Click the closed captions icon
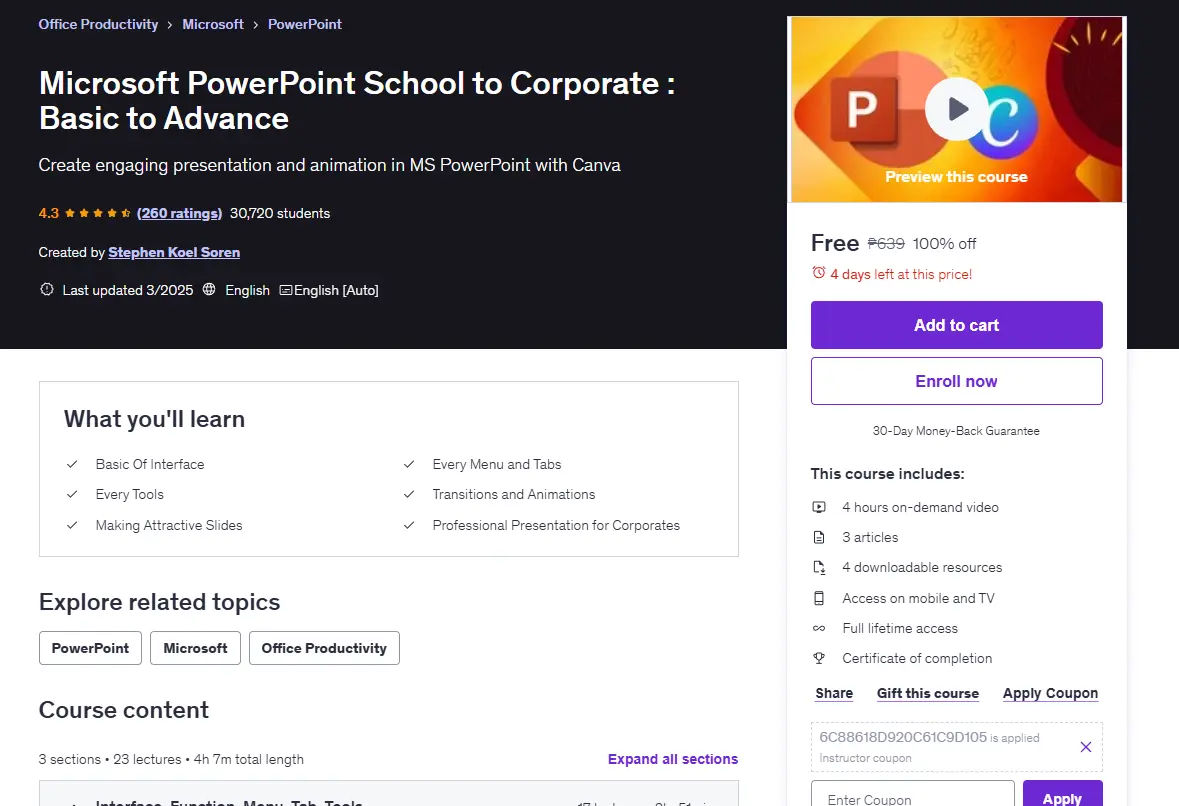The height and width of the screenshot is (806, 1179). [x=286, y=290]
